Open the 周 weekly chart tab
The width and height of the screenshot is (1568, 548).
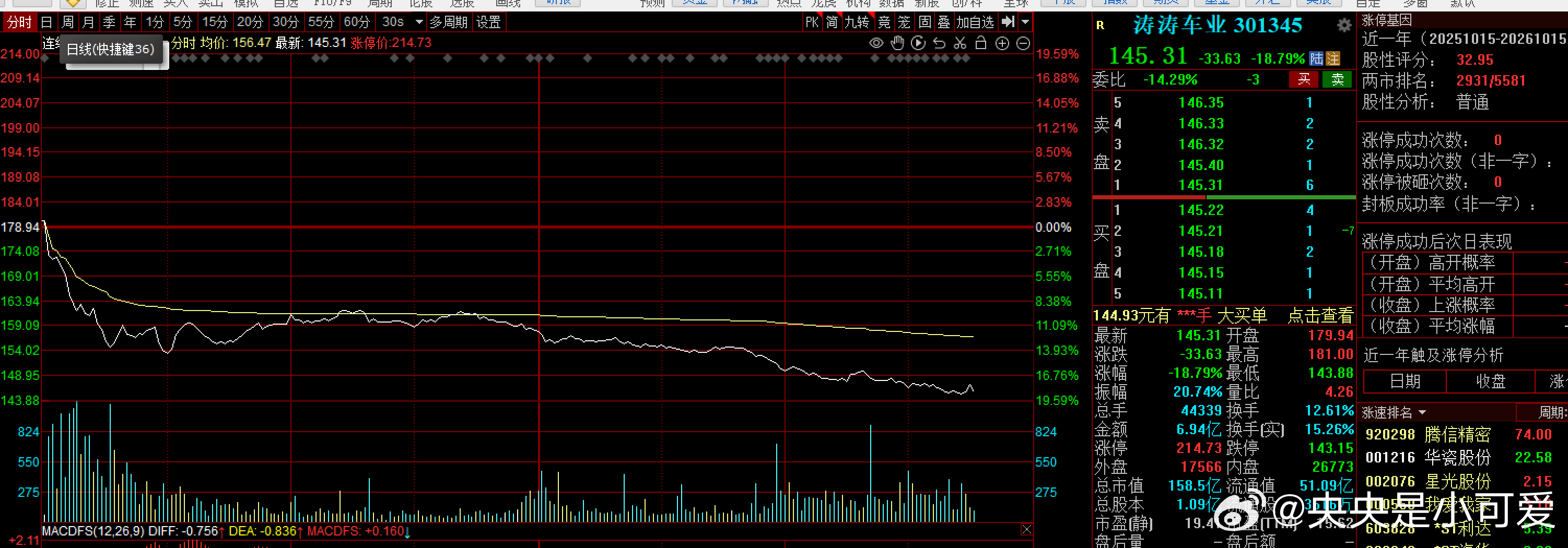(67, 22)
